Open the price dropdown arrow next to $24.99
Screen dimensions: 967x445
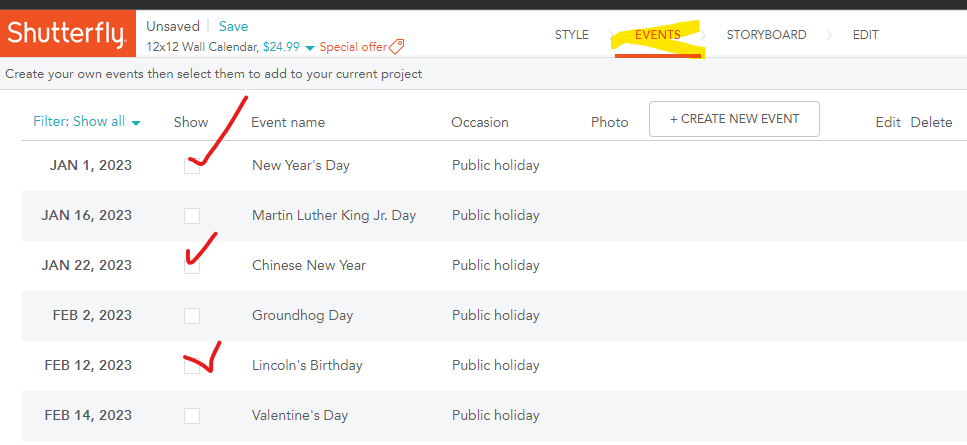pos(310,48)
